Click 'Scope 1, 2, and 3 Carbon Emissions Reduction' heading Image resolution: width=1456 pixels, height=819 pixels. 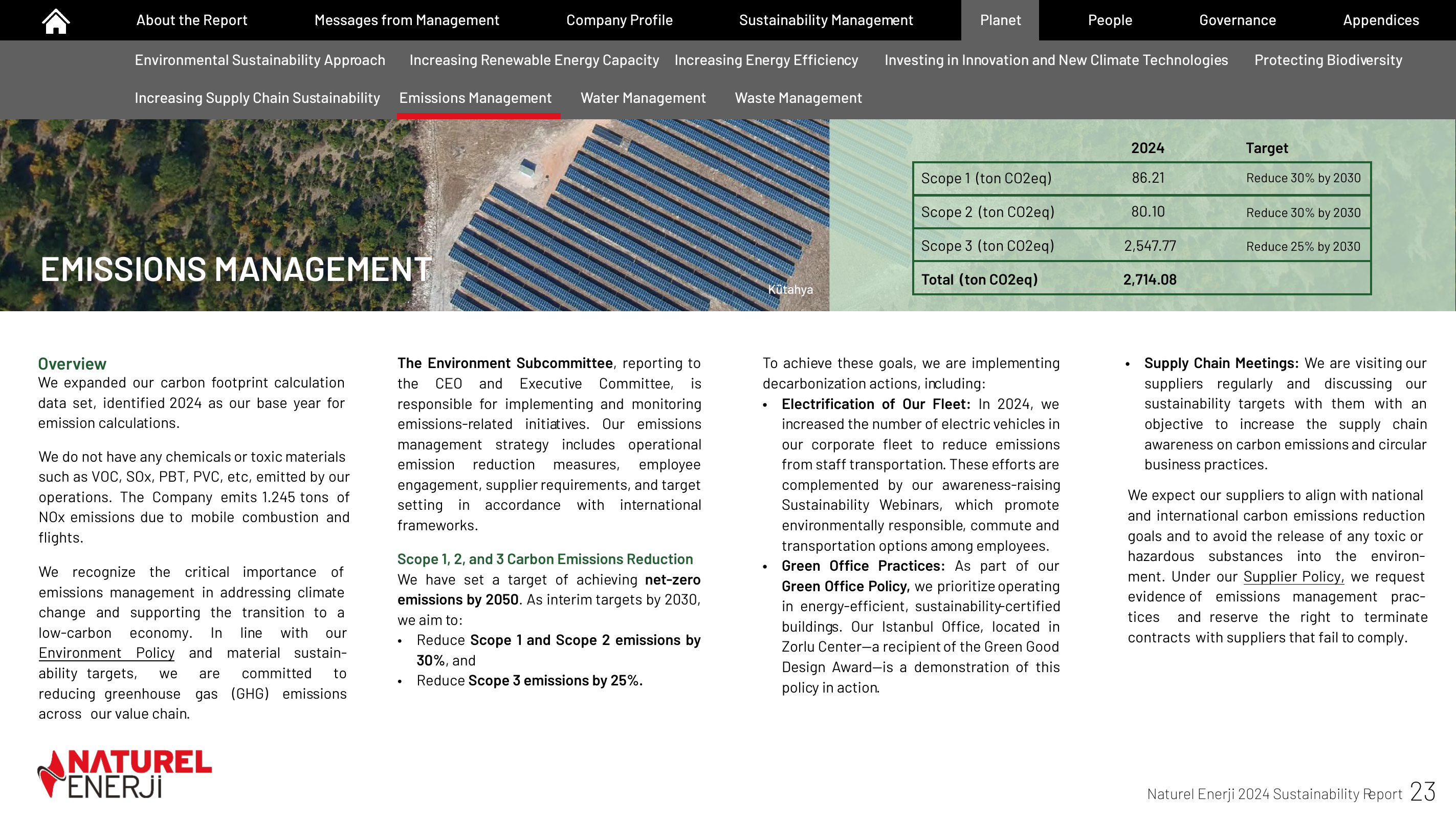click(545, 559)
